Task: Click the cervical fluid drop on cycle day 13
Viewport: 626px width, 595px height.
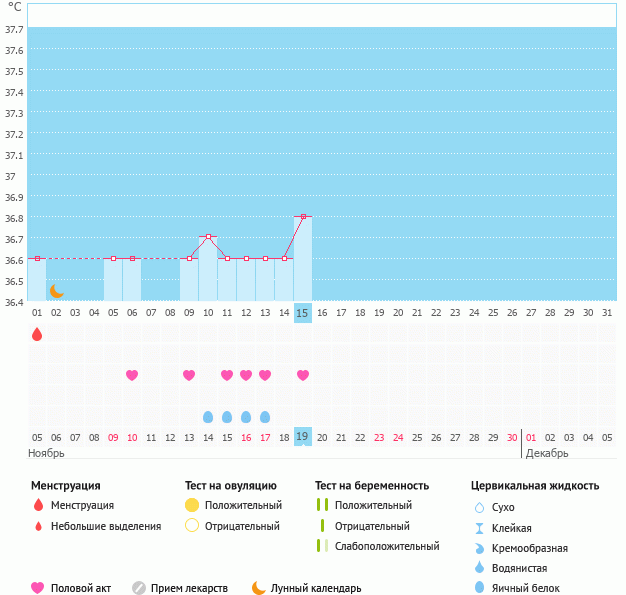Action: coord(265,416)
